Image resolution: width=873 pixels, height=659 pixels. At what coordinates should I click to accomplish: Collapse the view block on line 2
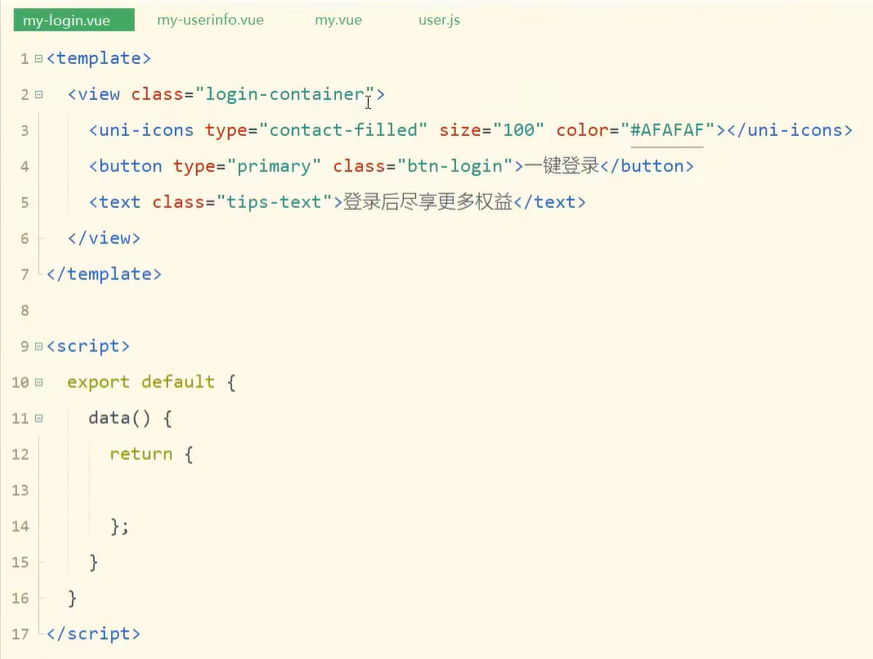38,95
